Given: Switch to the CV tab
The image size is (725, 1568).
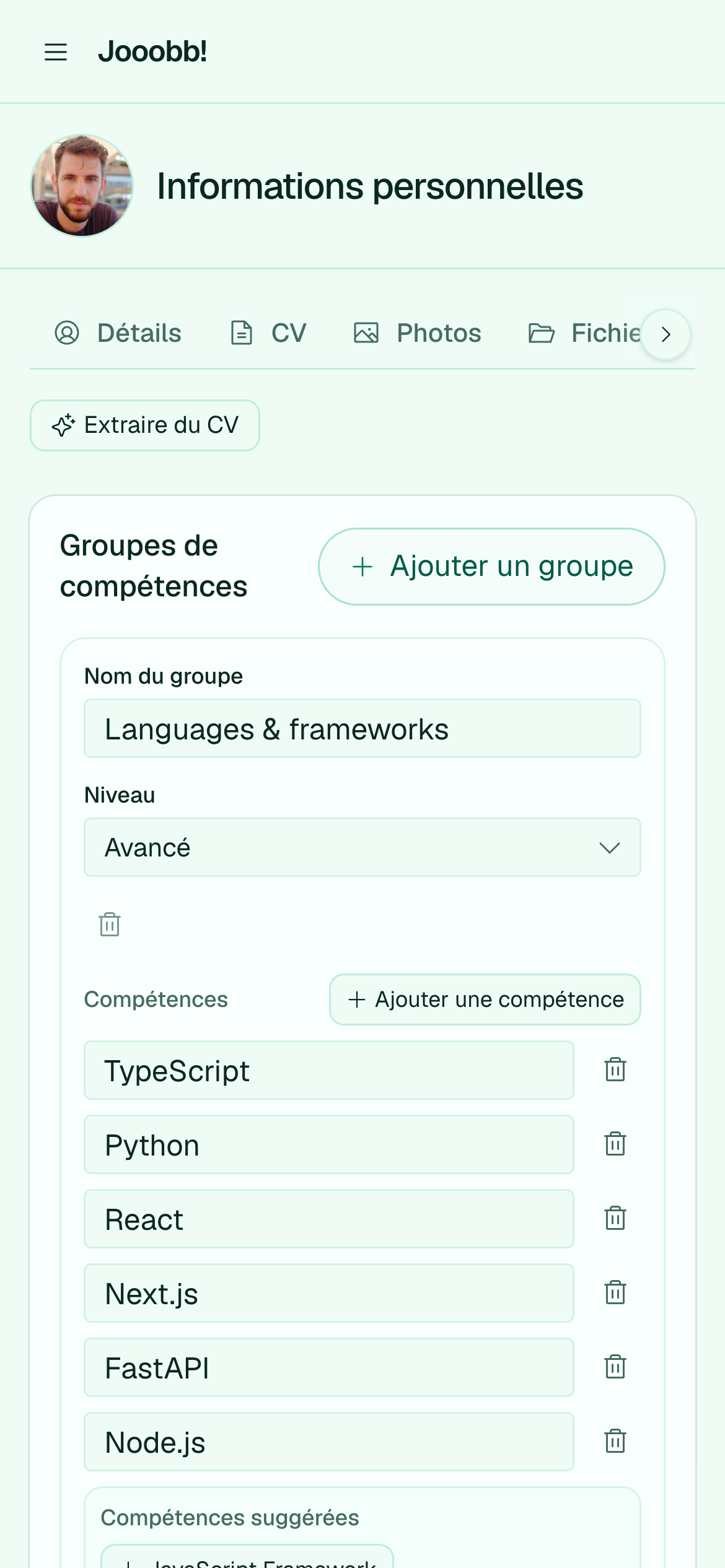Looking at the screenshot, I should click(x=268, y=333).
